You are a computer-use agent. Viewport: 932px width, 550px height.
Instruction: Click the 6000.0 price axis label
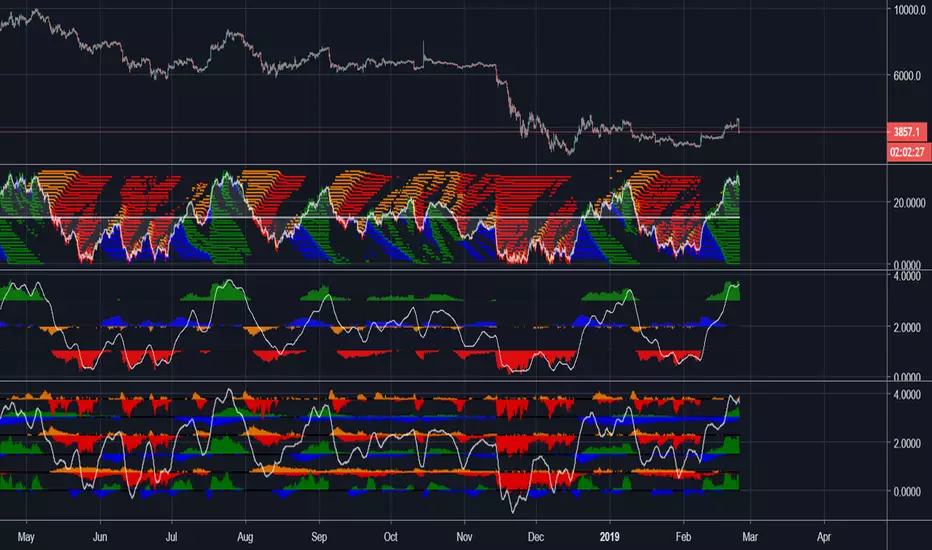point(909,76)
